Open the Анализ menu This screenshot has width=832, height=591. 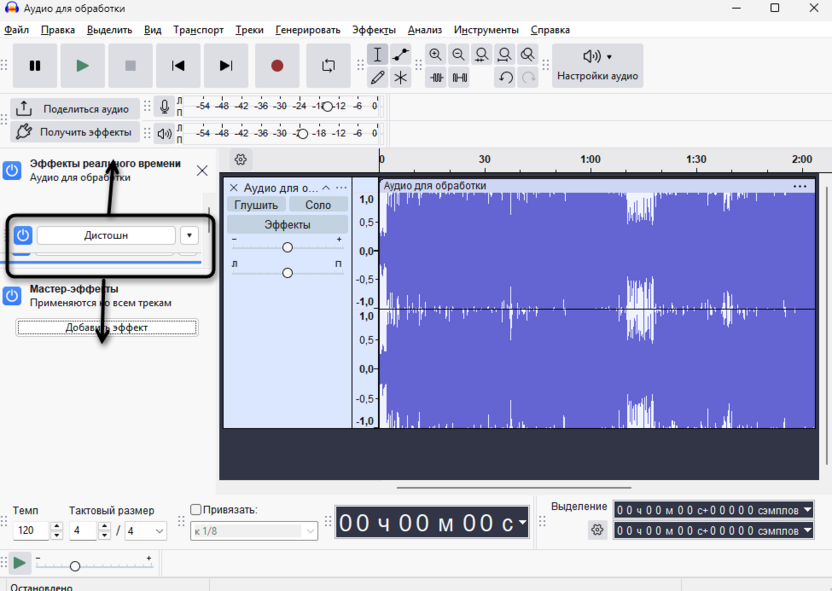point(424,30)
